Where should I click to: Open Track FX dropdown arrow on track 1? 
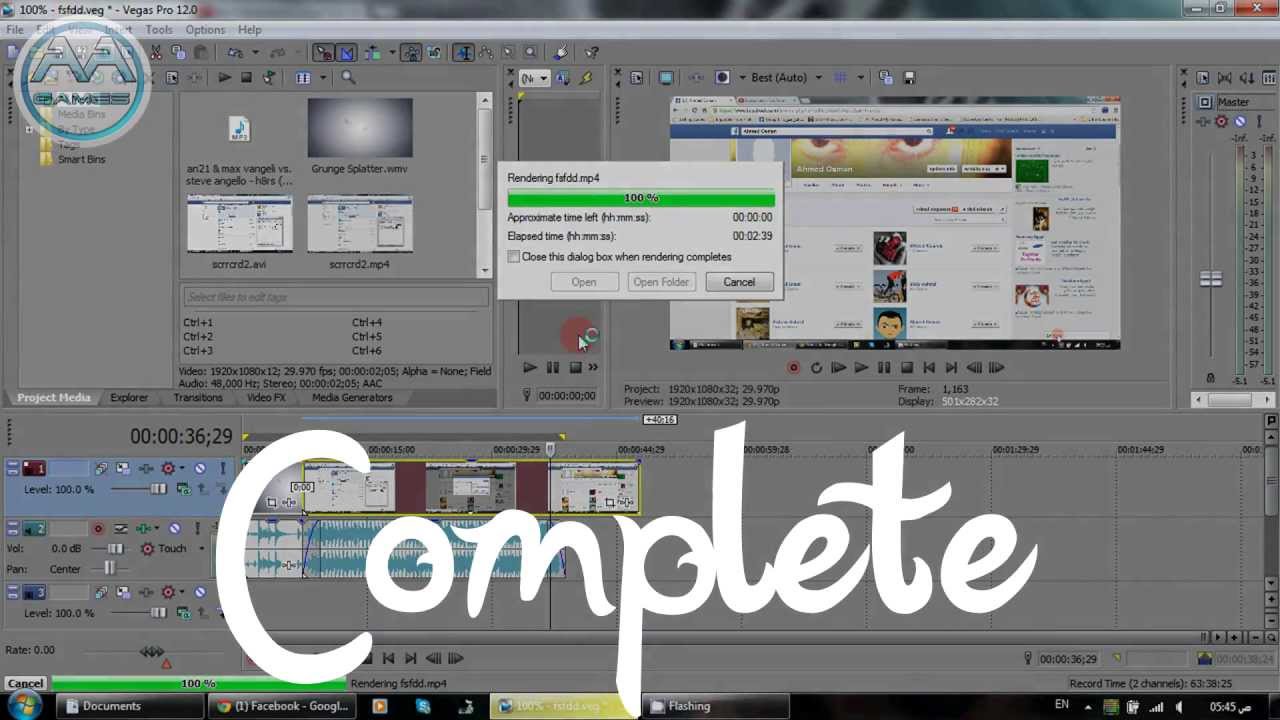point(182,468)
